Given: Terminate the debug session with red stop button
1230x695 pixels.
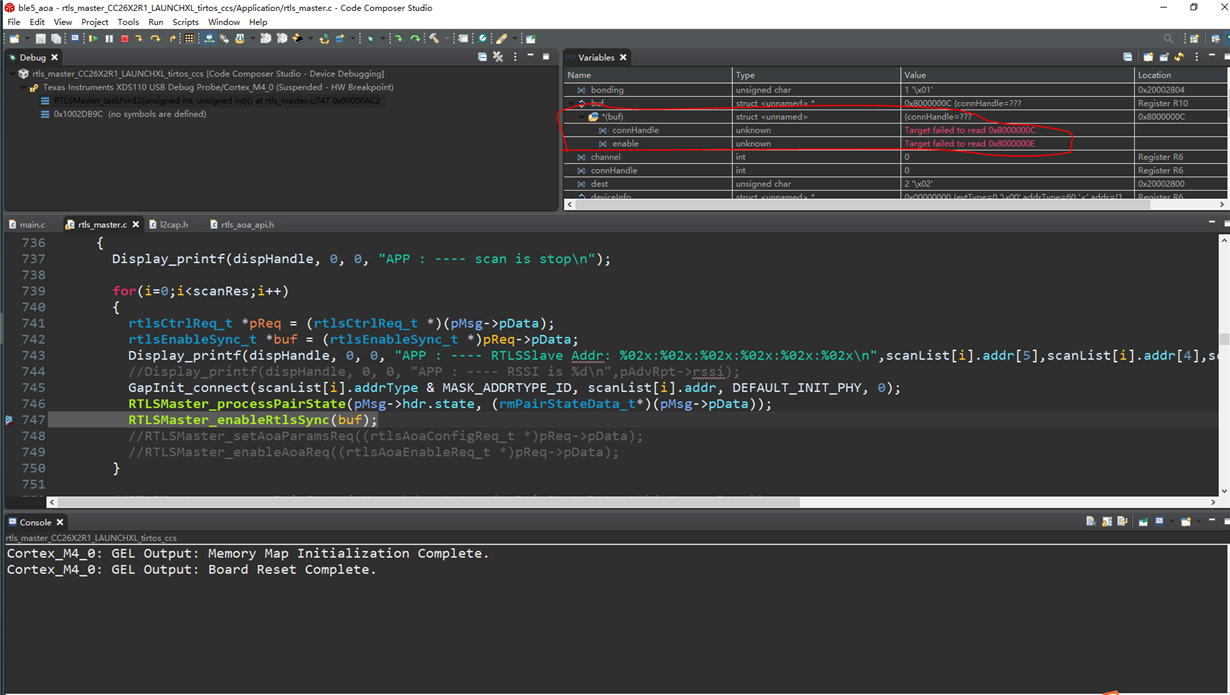Looking at the screenshot, I should (124, 38).
